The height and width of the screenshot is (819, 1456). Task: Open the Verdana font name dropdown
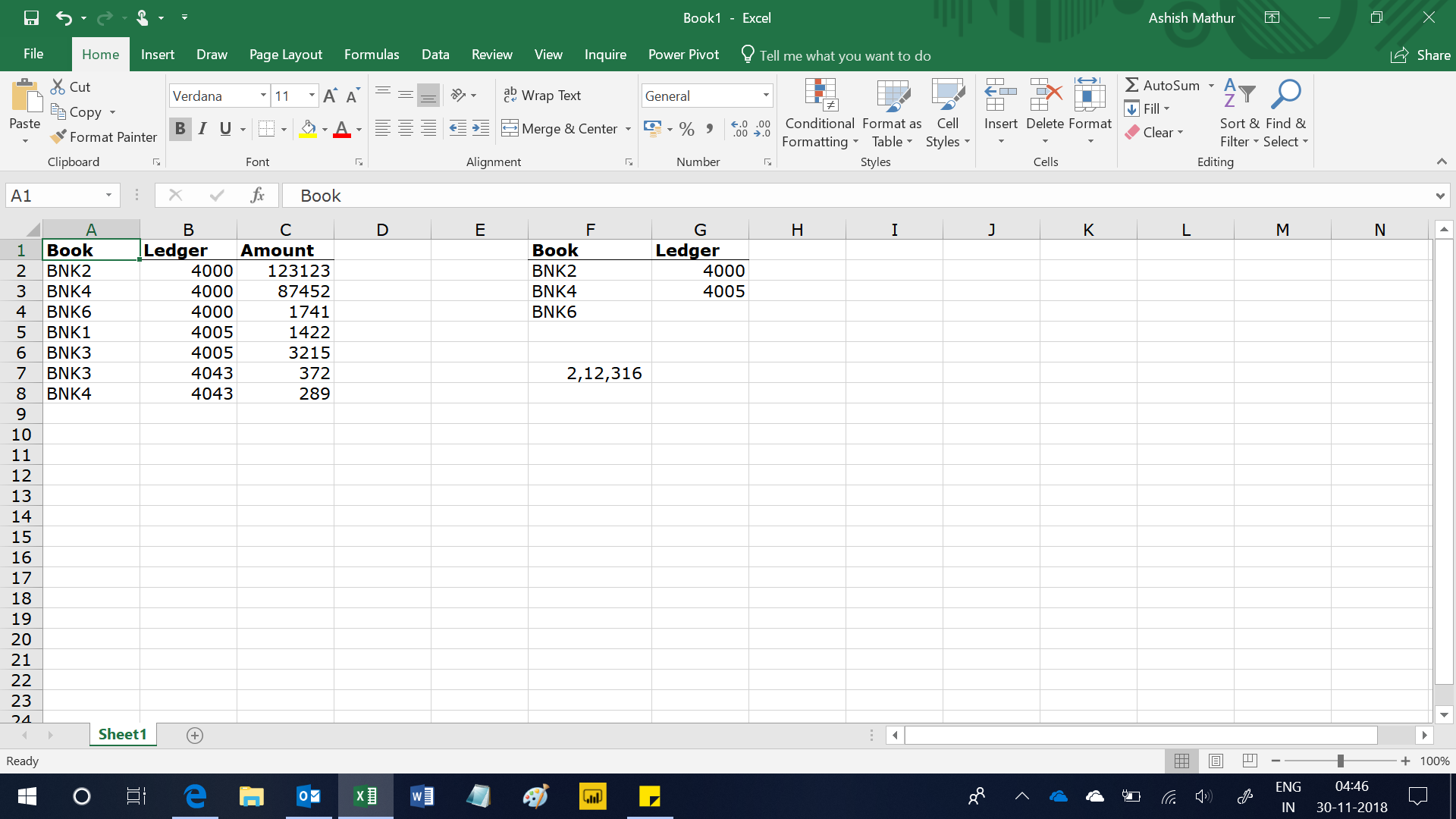(x=263, y=96)
